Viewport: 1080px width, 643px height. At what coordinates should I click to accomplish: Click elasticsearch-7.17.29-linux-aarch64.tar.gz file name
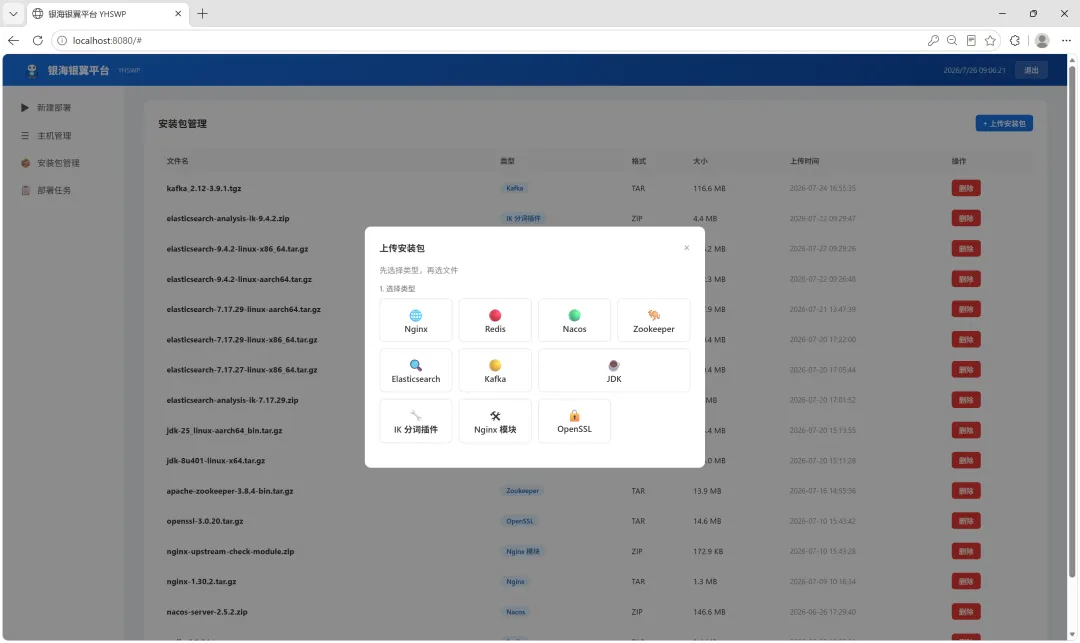click(243, 309)
